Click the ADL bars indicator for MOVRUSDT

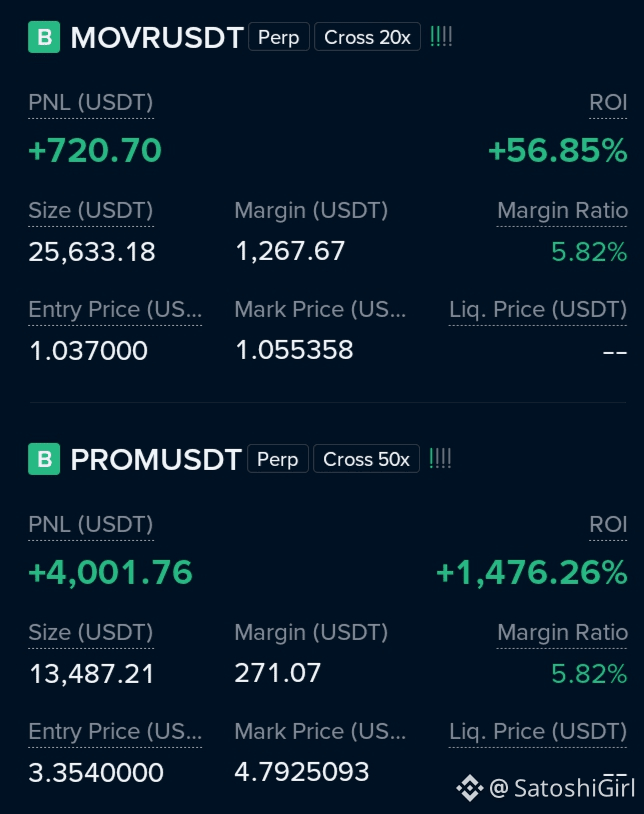point(441,37)
